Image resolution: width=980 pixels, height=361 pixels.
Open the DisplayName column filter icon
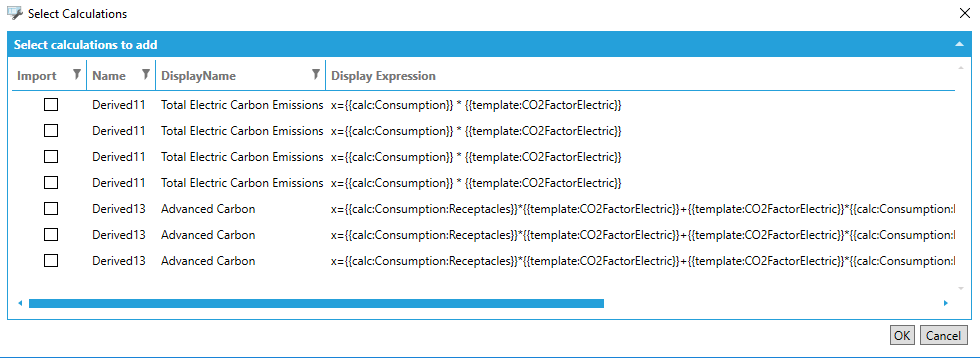point(316,75)
